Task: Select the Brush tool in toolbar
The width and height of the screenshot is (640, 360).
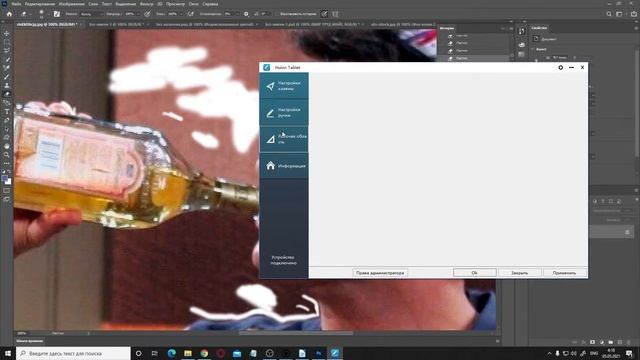Action: coord(7,77)
